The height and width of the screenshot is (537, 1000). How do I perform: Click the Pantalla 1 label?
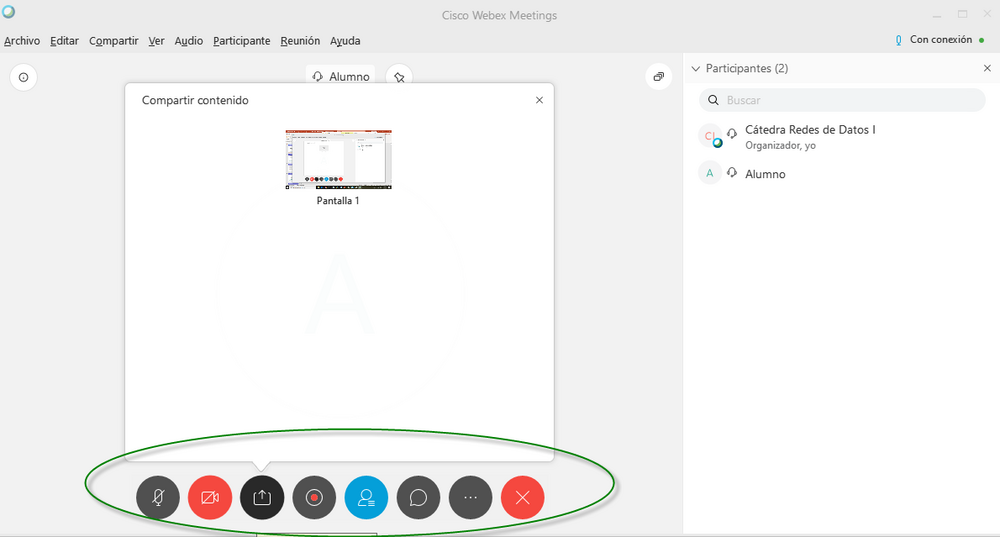click(338, 201)
